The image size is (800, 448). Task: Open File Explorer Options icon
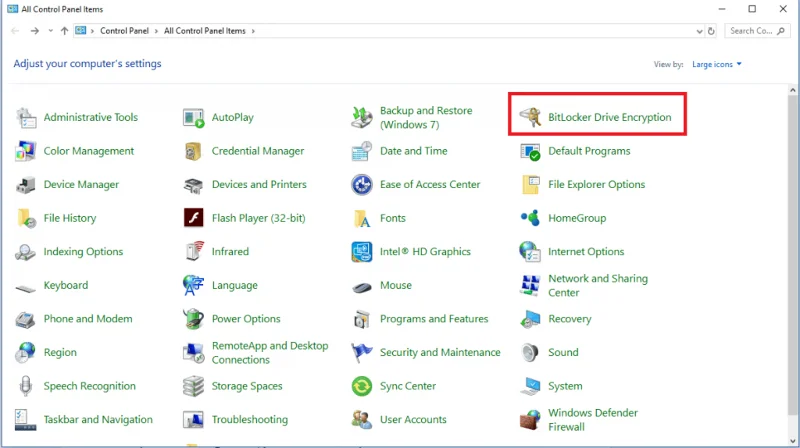click(x=530, y=185)
